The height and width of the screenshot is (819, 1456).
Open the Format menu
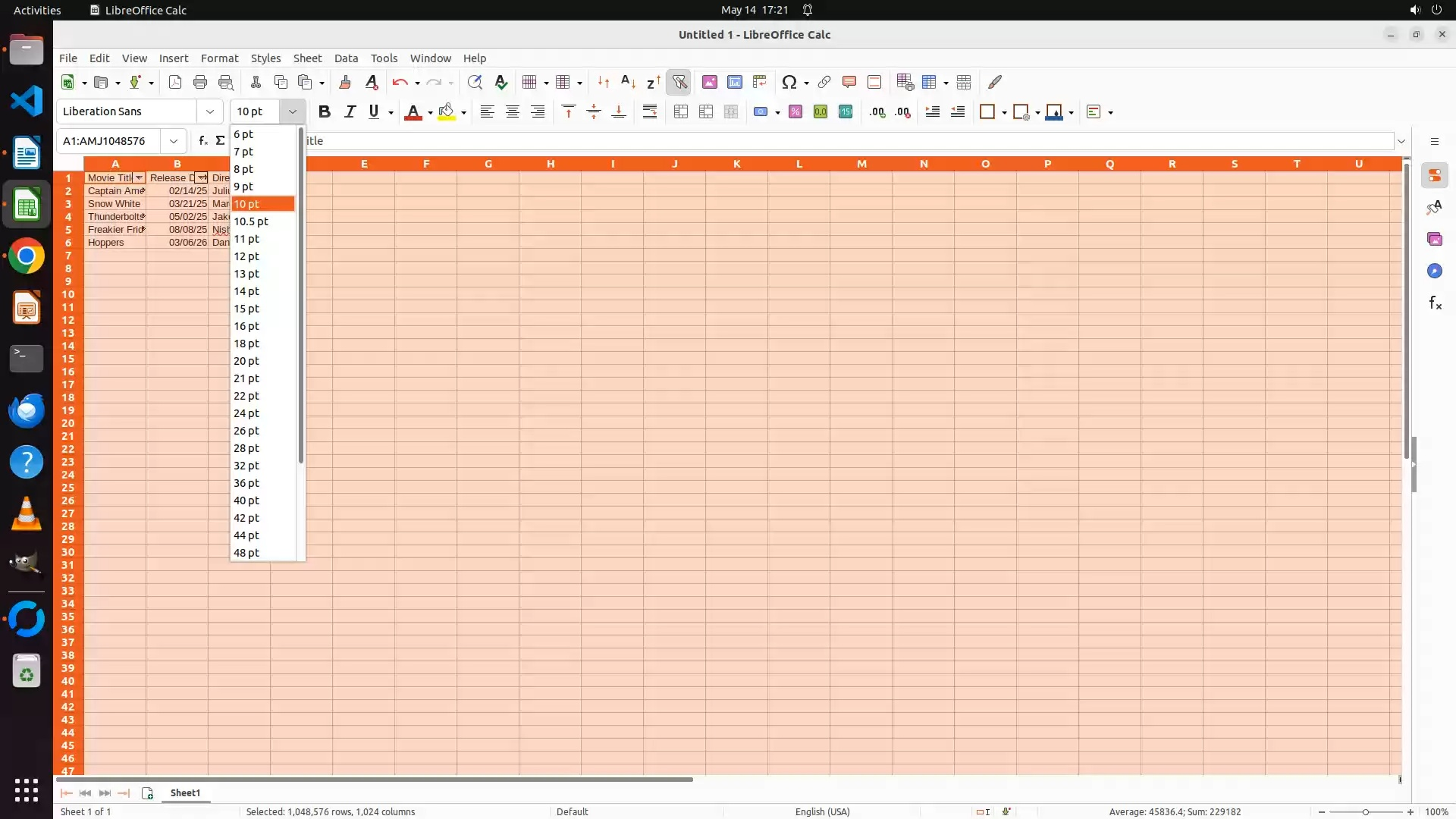click(x=219, y=58)
